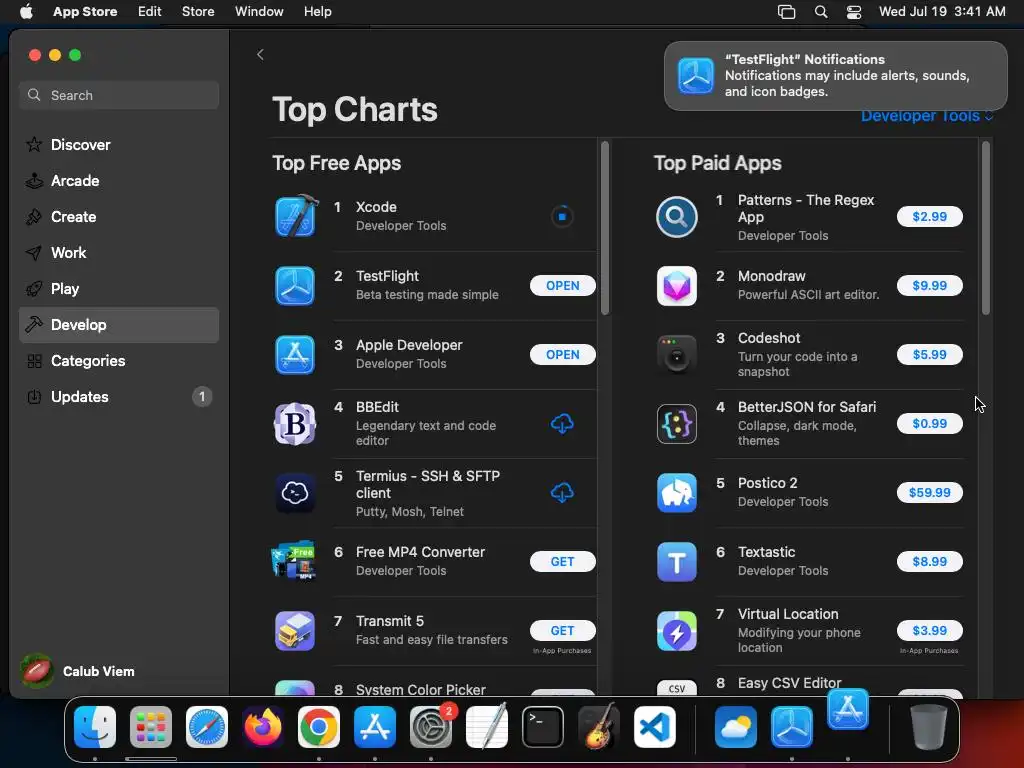Open GarageBand from the Dock
This screenshot has height=768, width=1024.
coord(599,727)
